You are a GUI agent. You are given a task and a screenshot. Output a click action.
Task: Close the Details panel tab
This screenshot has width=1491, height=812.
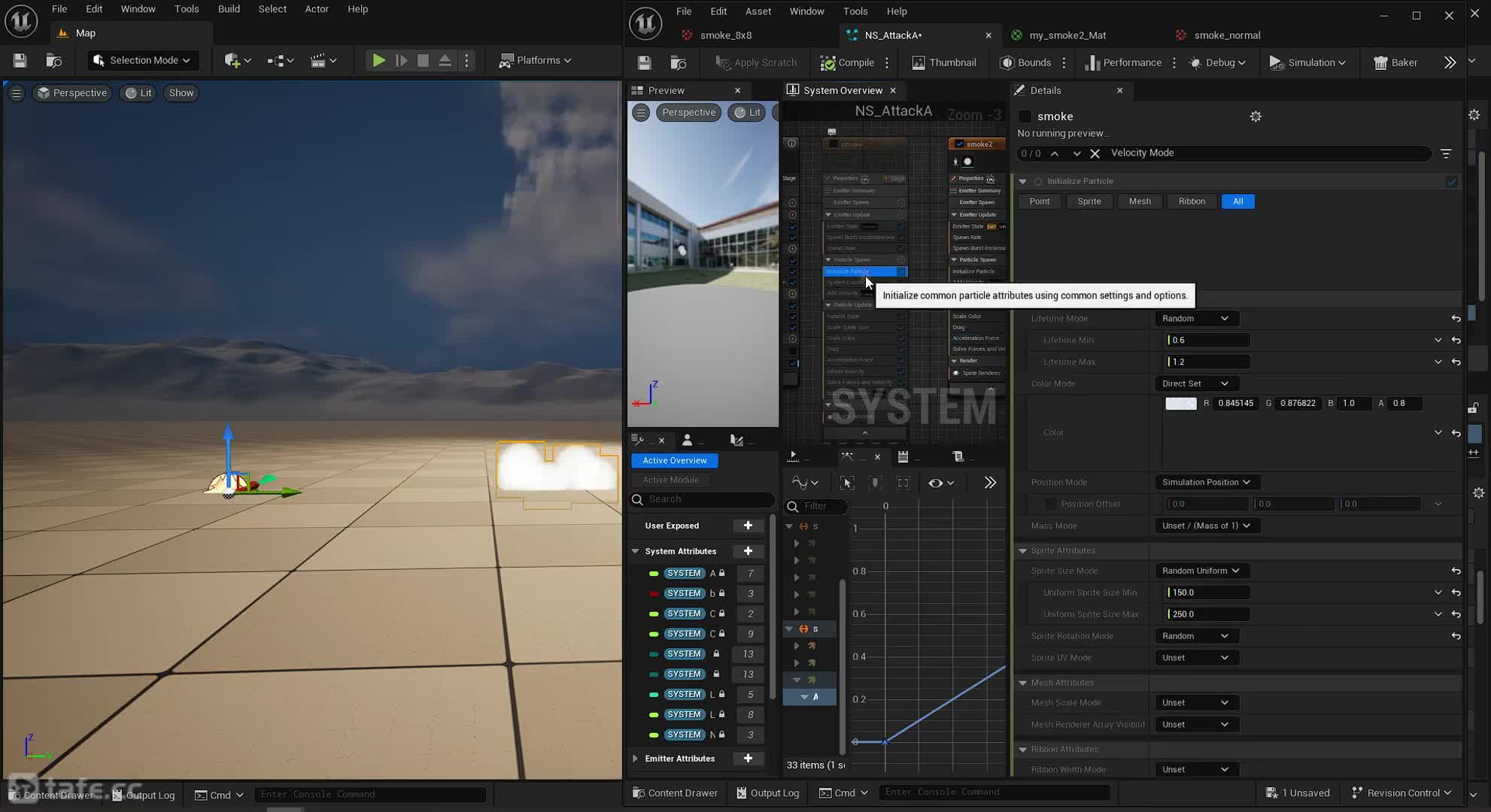(1119, 90)
